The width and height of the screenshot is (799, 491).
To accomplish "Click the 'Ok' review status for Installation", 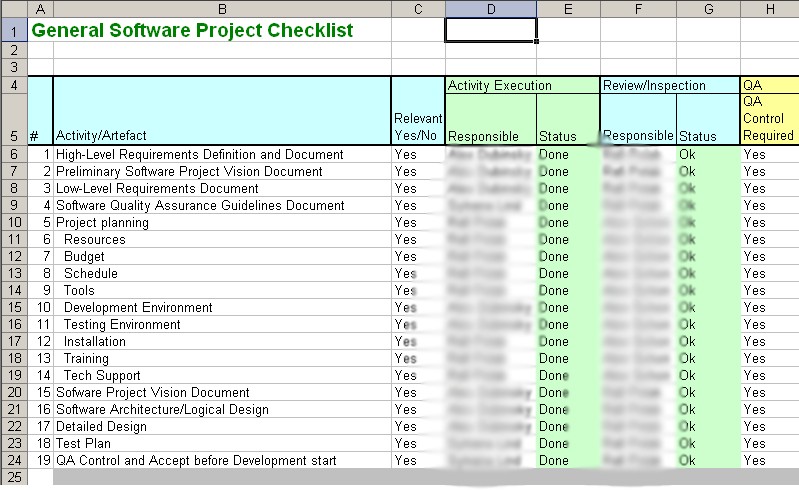I will click(708, 341).
